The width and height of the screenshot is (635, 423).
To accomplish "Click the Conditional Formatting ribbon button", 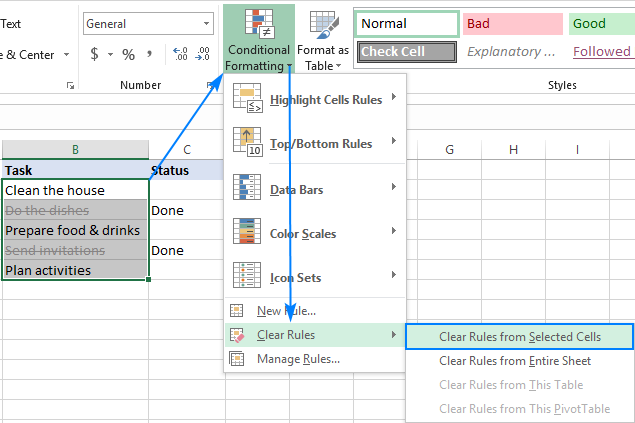I will click(x=259, y=38).
